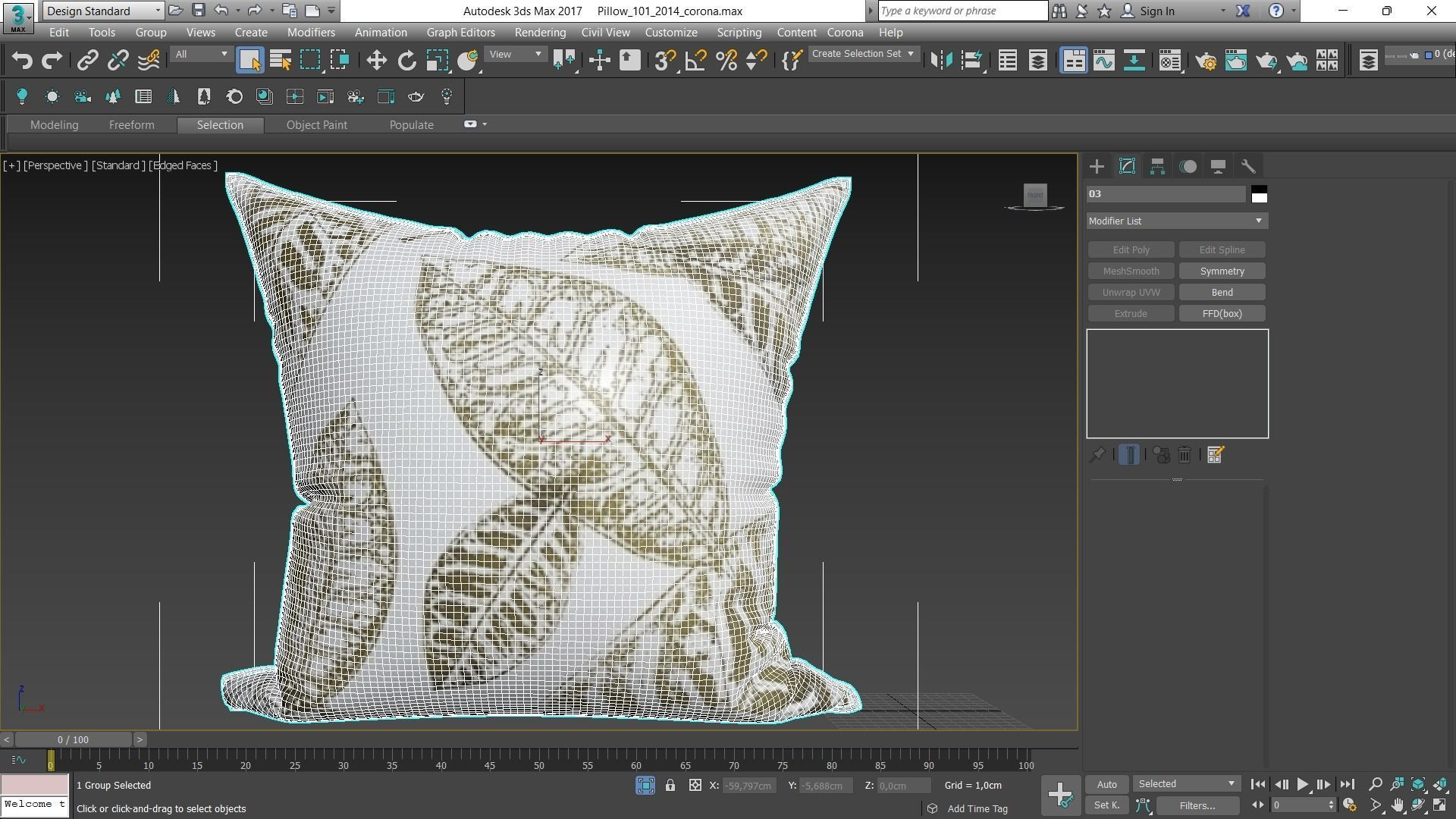Image resolution: width=1456 pixels, height=819 pixels.
Task: Expand the Modifier List dropdown
Action: (x=1177, y=221)
